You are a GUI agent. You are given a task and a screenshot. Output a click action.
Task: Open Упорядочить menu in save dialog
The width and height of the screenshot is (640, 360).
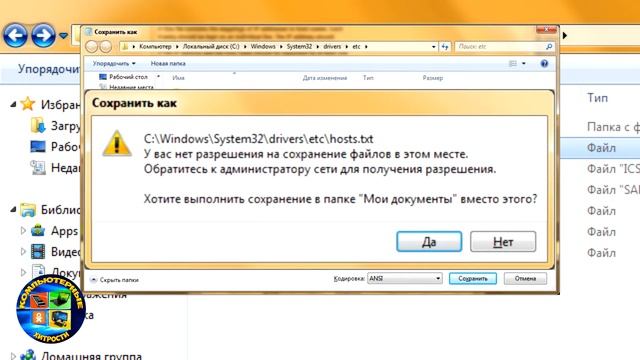114,63
